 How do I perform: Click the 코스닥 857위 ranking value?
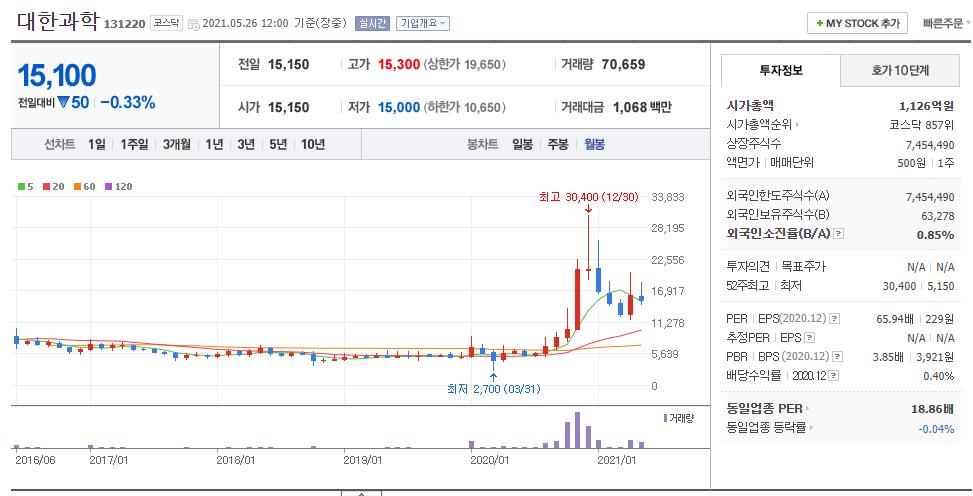point(921,125)
